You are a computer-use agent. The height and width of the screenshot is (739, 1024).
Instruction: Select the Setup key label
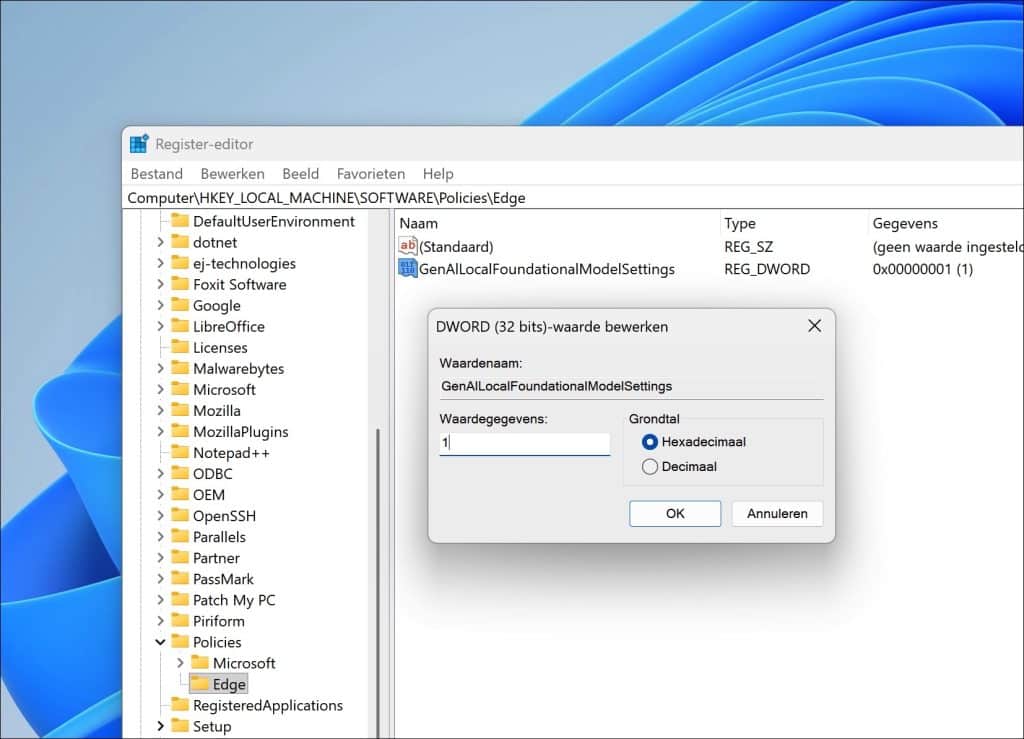point(212,727)
